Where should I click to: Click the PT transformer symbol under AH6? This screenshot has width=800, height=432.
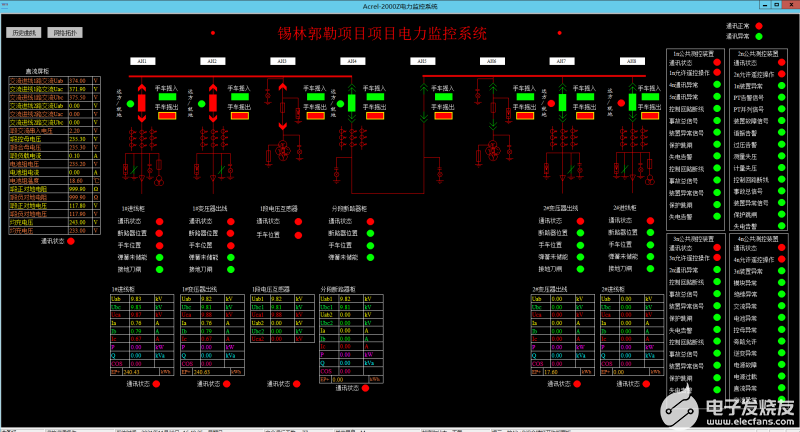pos(492,150)
